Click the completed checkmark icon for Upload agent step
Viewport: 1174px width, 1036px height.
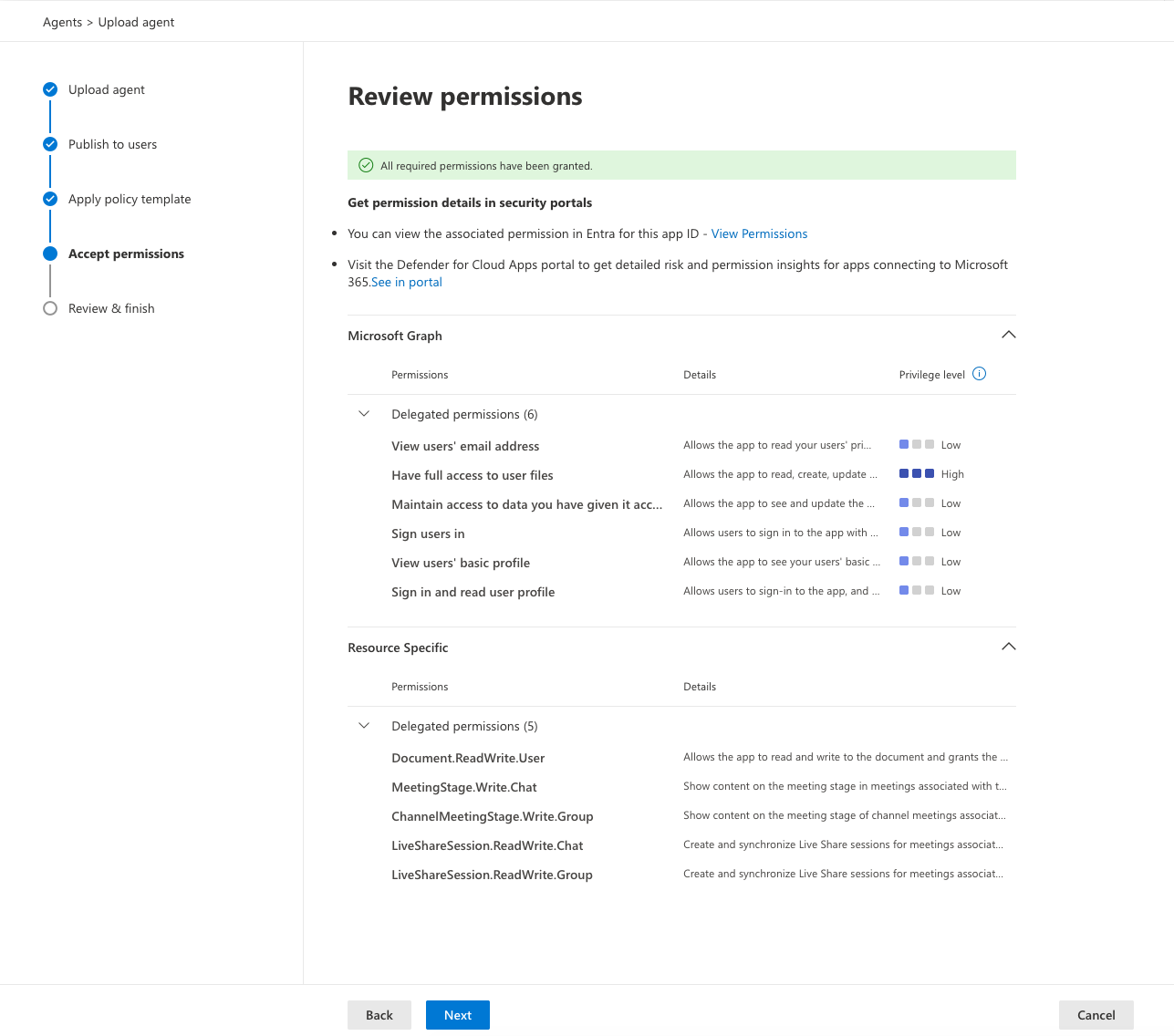50,89
